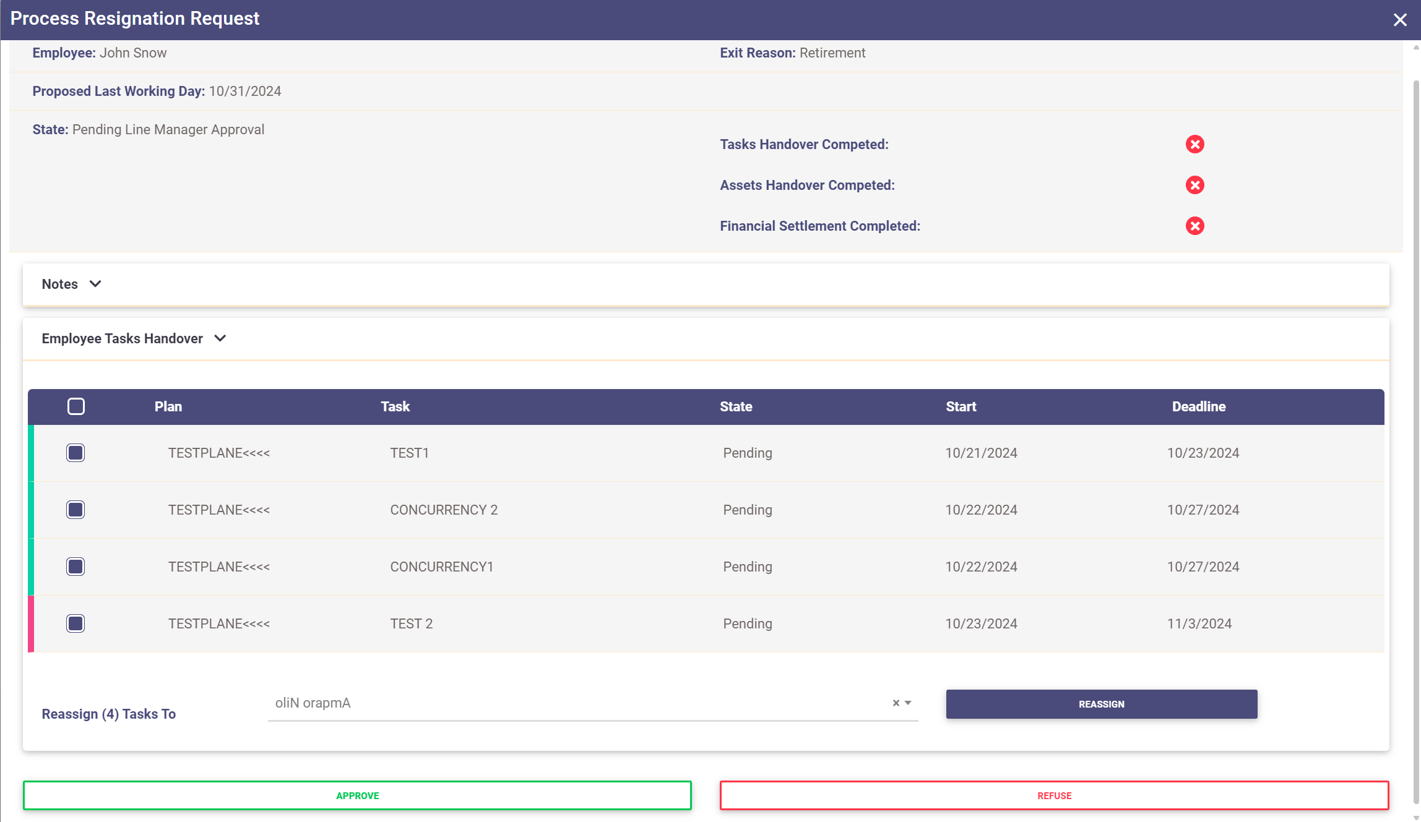
Task: Toggle the select-all tasks header checkbox
Action: pos(76,407)
